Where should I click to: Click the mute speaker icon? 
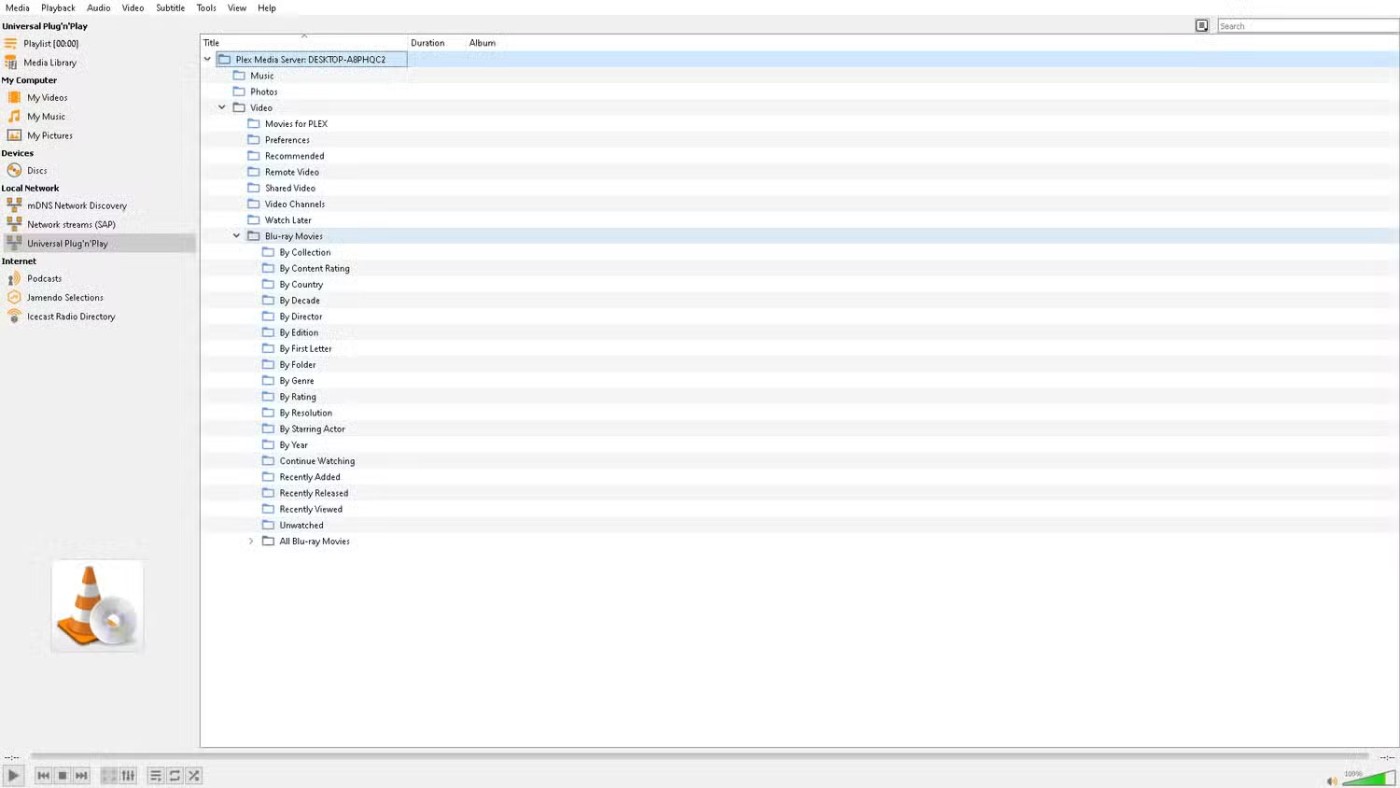tap(1331, 781)
